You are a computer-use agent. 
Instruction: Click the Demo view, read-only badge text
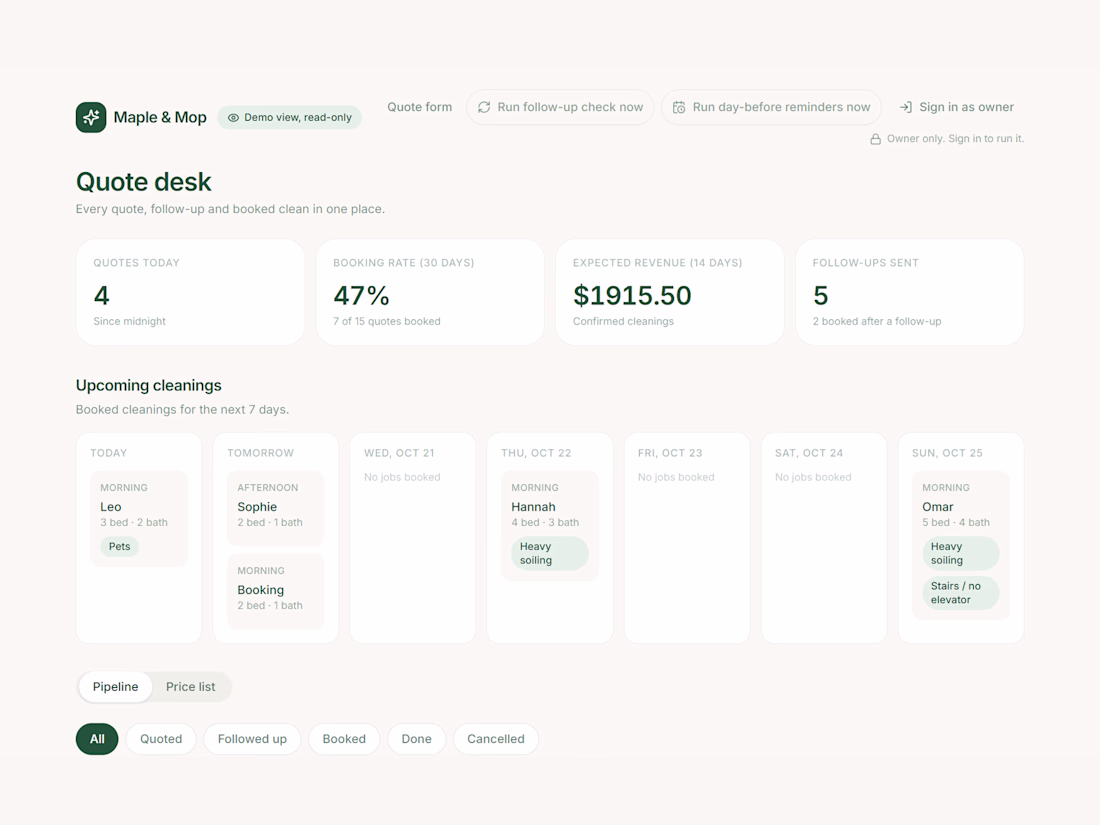coord(298,118)
